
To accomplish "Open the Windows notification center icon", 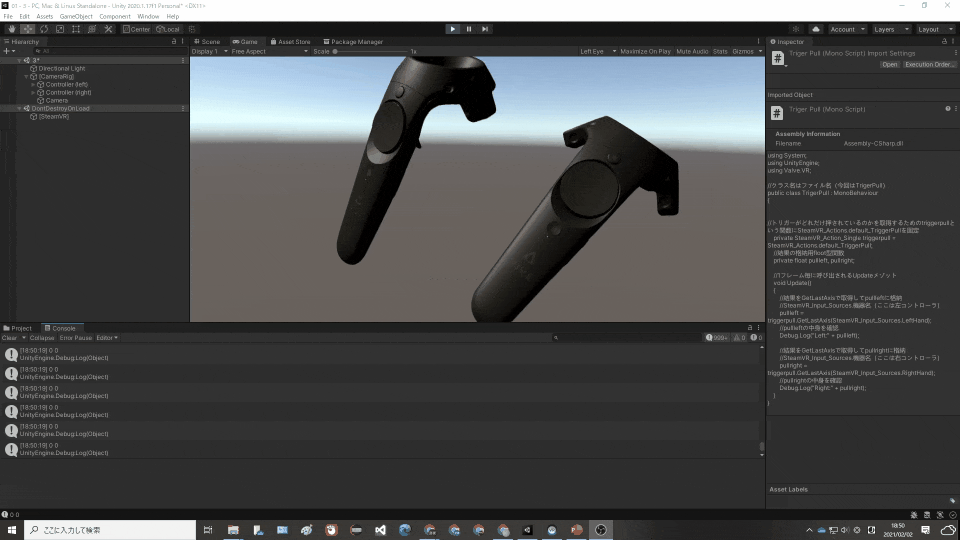I will [x=926, y=530].
